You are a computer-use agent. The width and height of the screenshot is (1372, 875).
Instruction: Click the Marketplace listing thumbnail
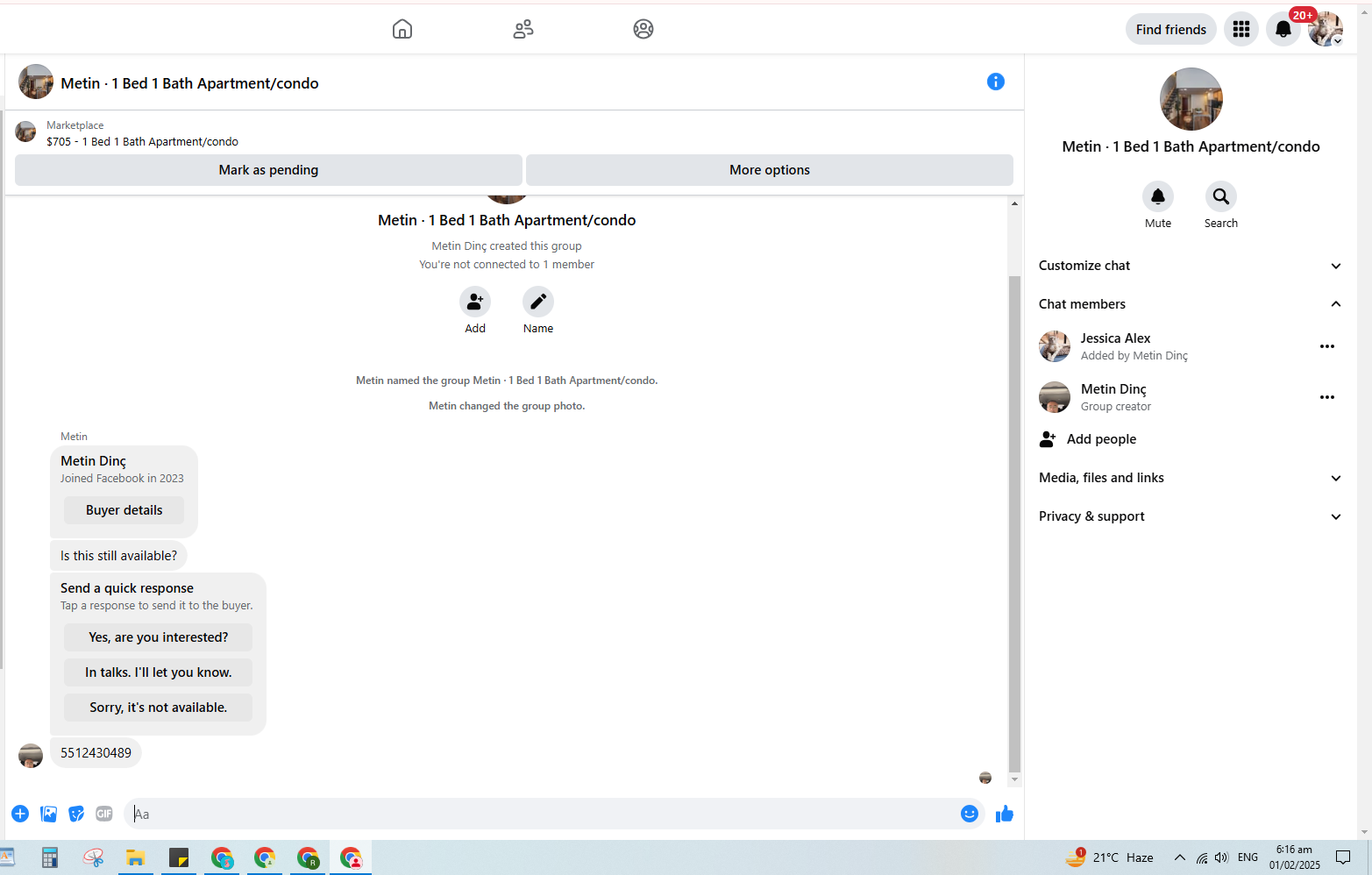tap(25, 132)
